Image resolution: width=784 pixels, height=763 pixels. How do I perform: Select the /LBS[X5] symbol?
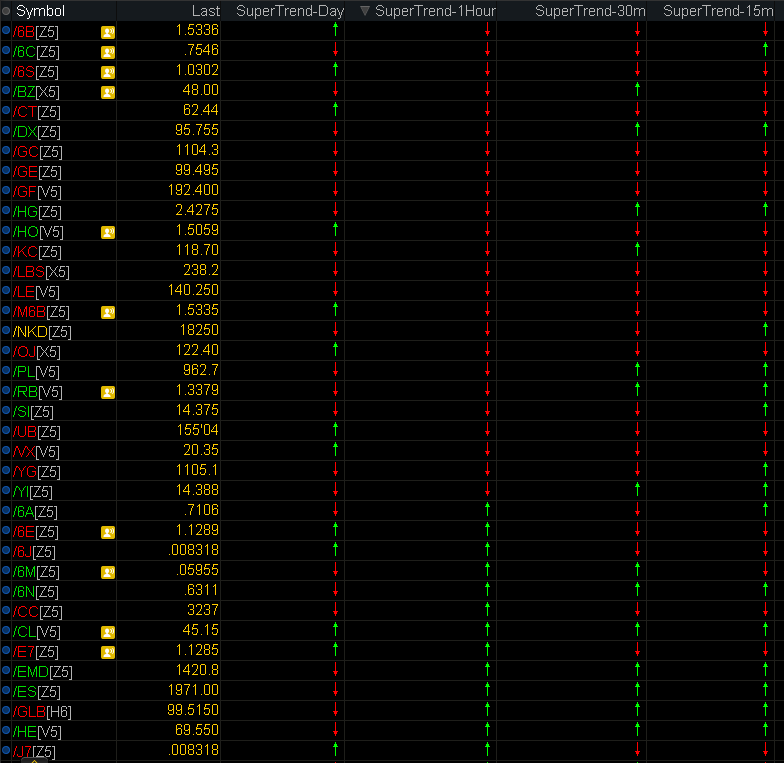click(x=41, y=272)
